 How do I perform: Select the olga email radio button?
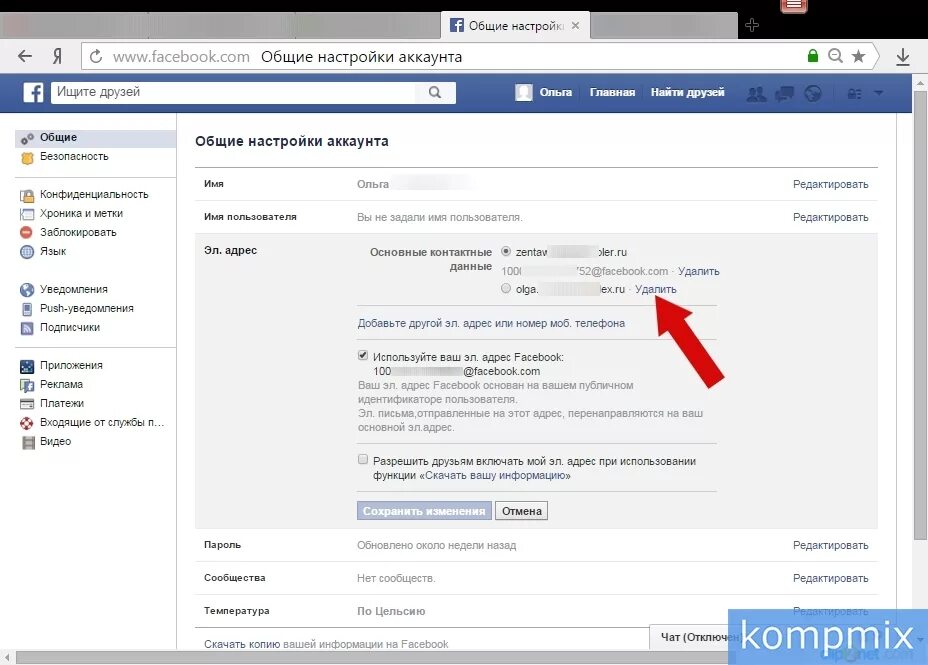coord(505,288)
